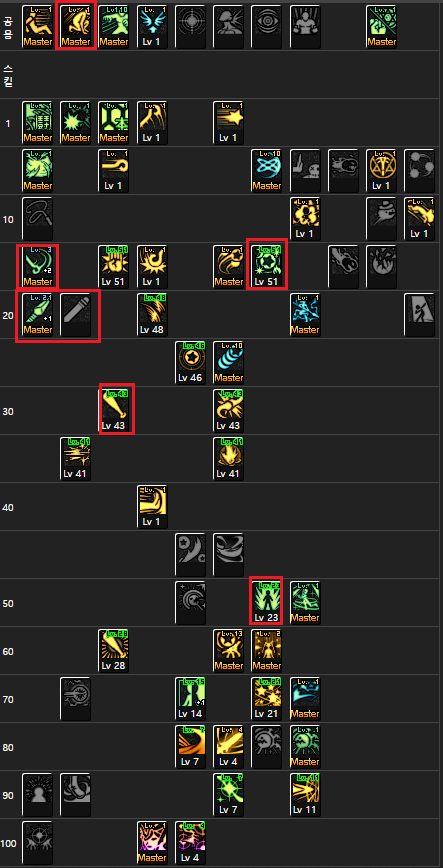
Task: Click the blue winged Lv 1 skill
Action: click(x=152, y=27)
